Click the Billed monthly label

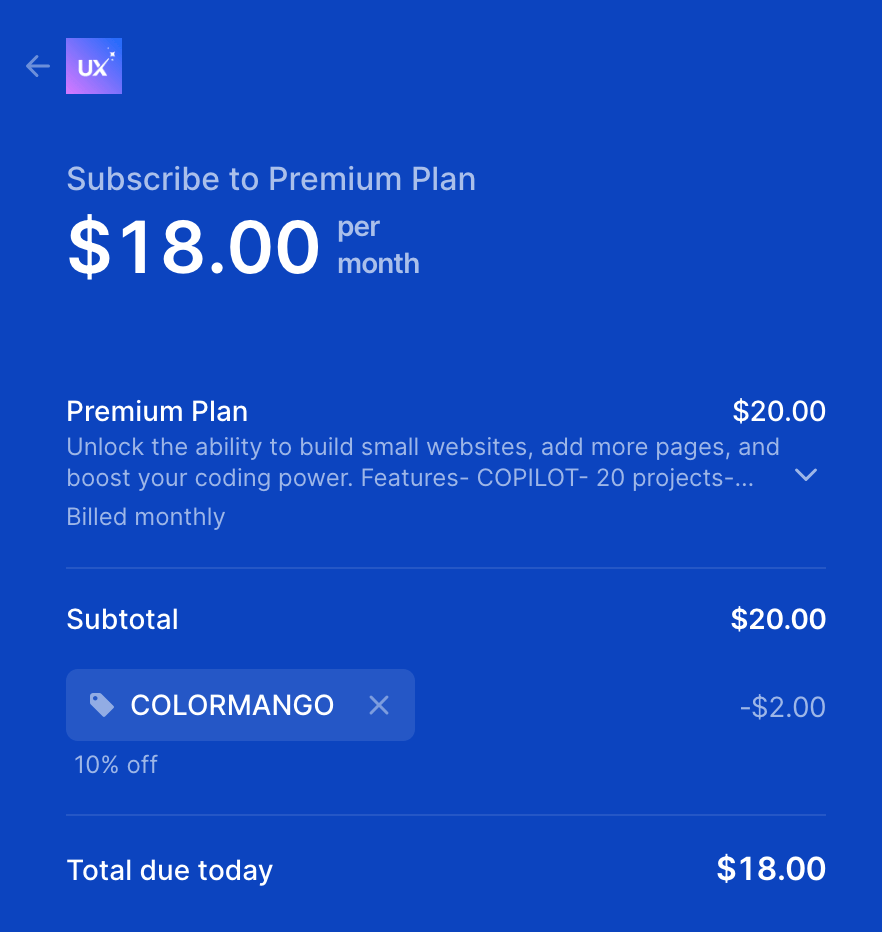(145, 517)
